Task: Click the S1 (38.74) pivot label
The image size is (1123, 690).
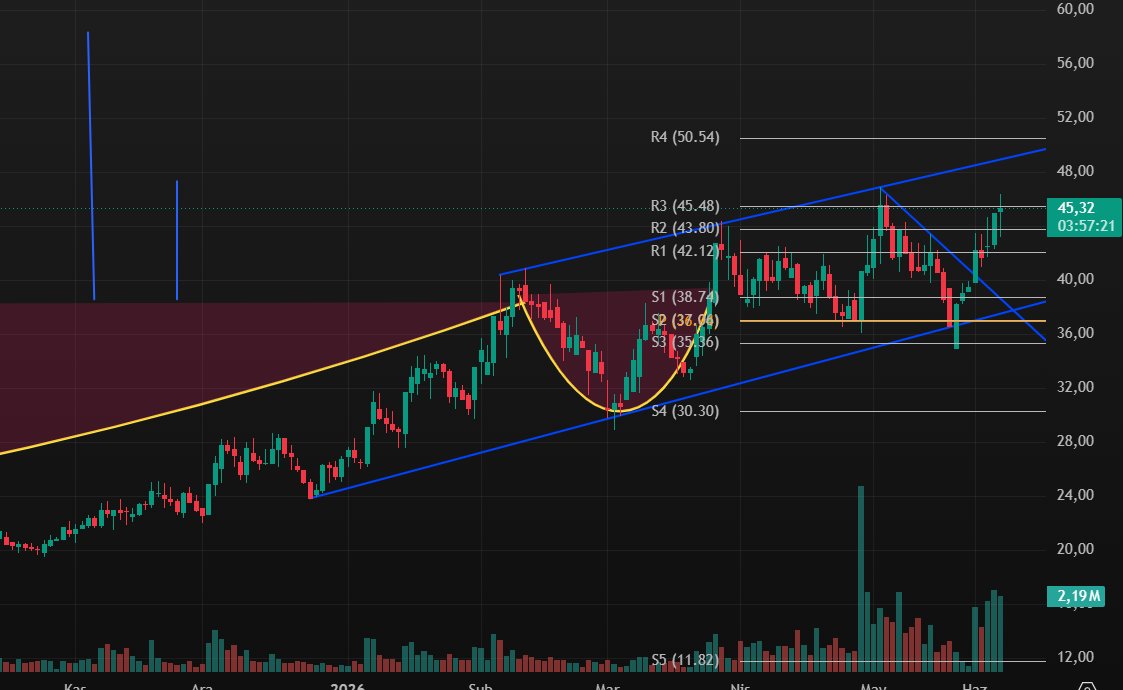Action: 685,297
